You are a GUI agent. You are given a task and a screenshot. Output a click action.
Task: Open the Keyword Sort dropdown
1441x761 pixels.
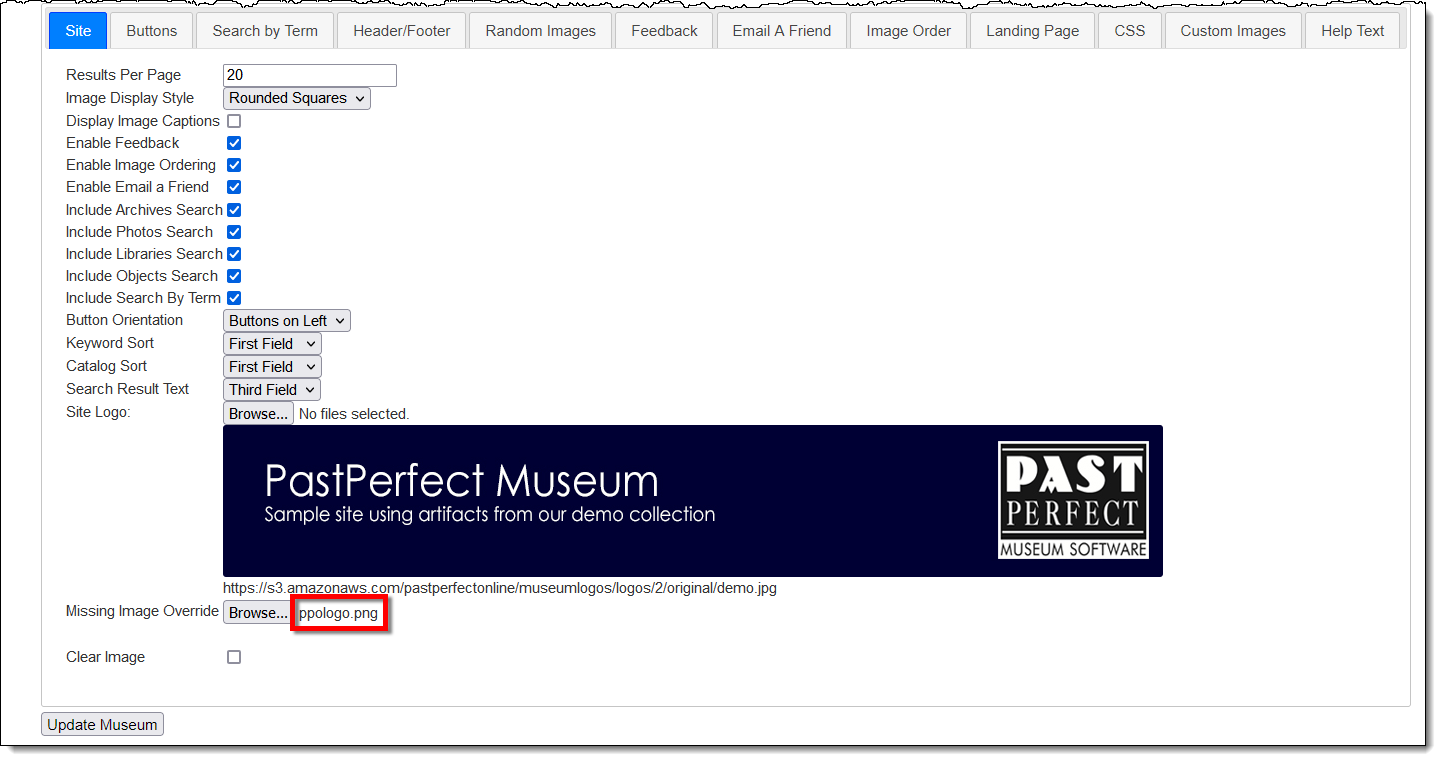(x=272, y=344)
